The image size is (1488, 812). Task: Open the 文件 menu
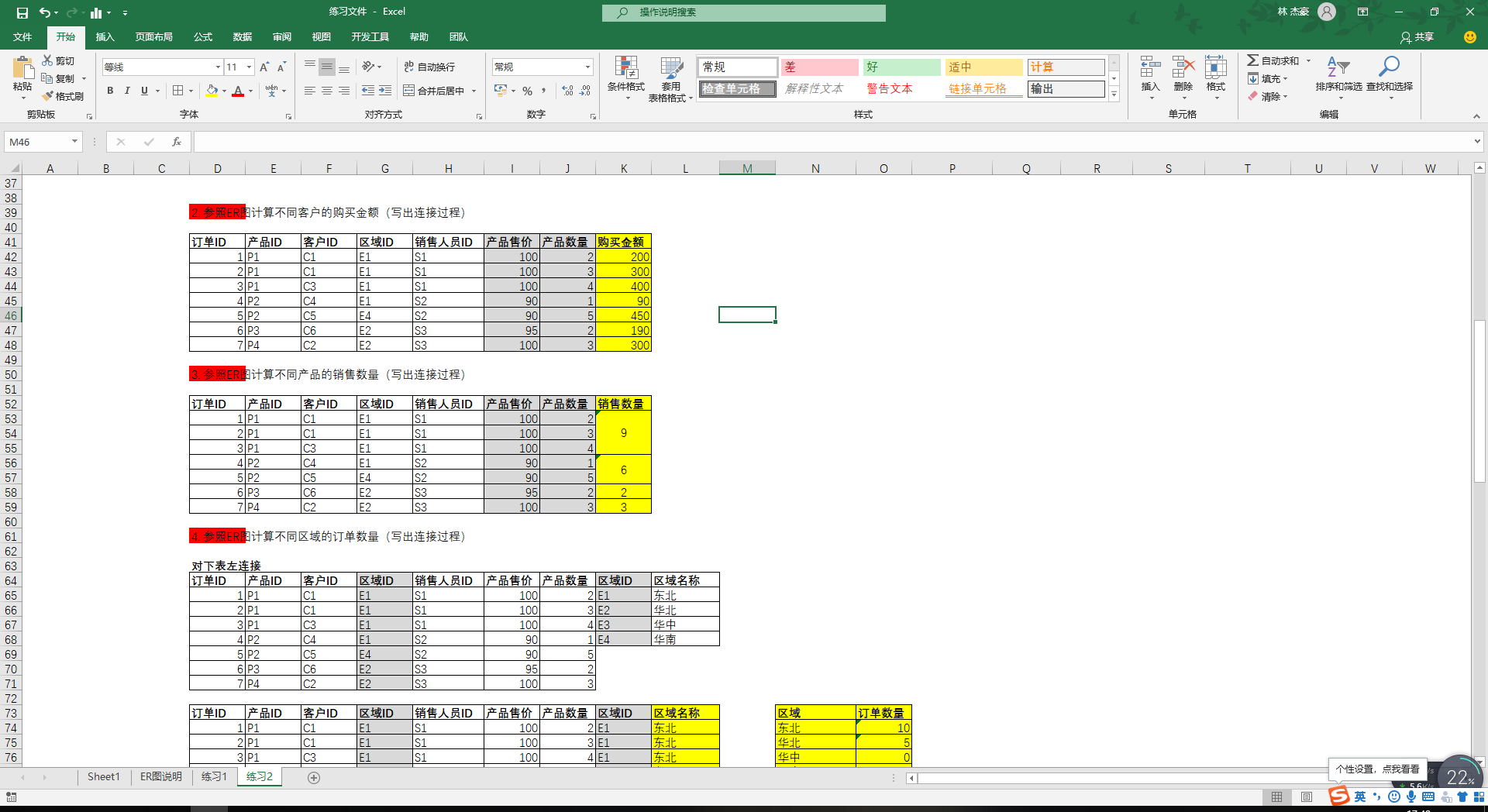click(22, 37)
